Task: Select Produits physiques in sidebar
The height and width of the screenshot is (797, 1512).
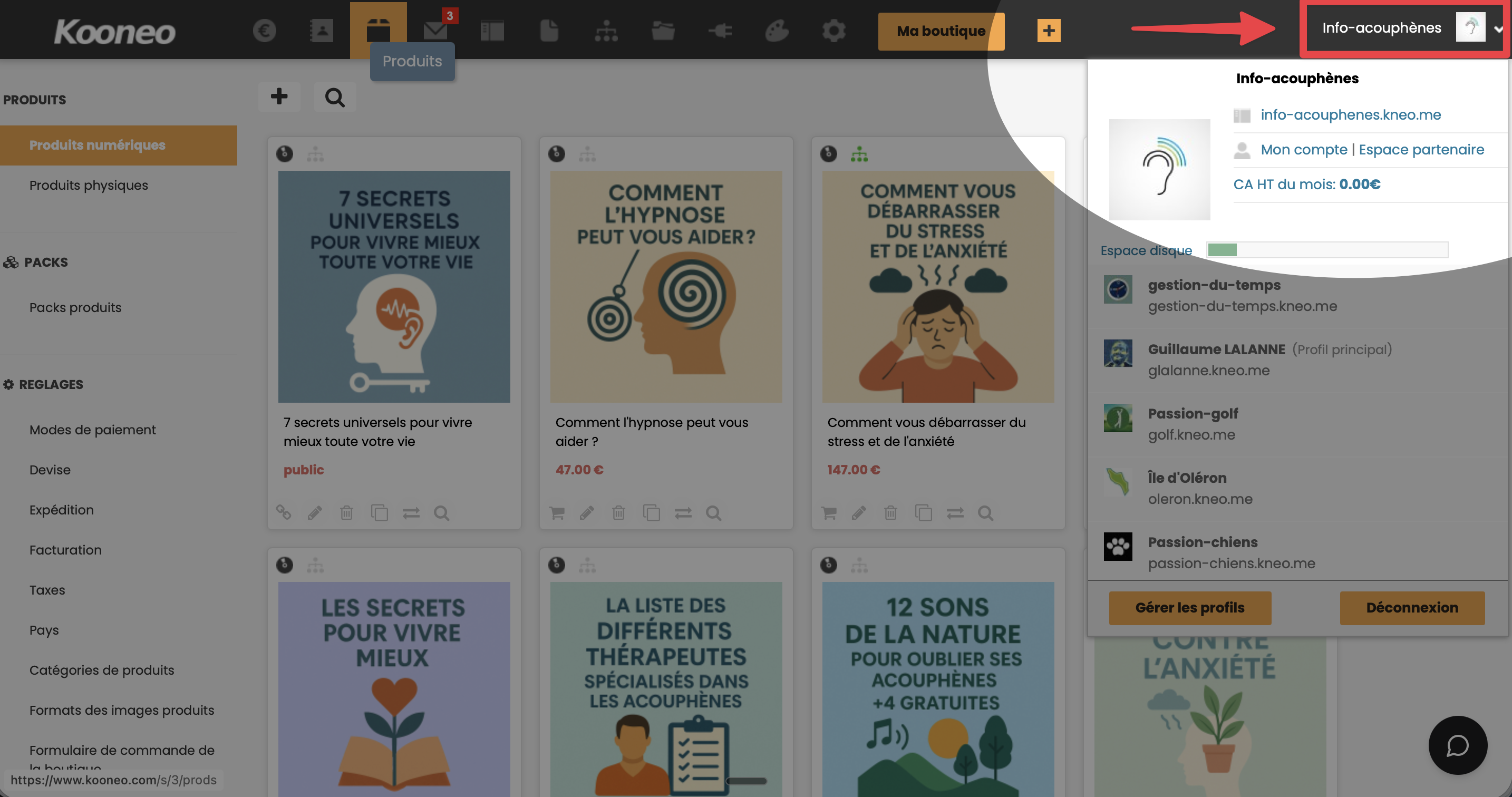Action: (89, 186)
